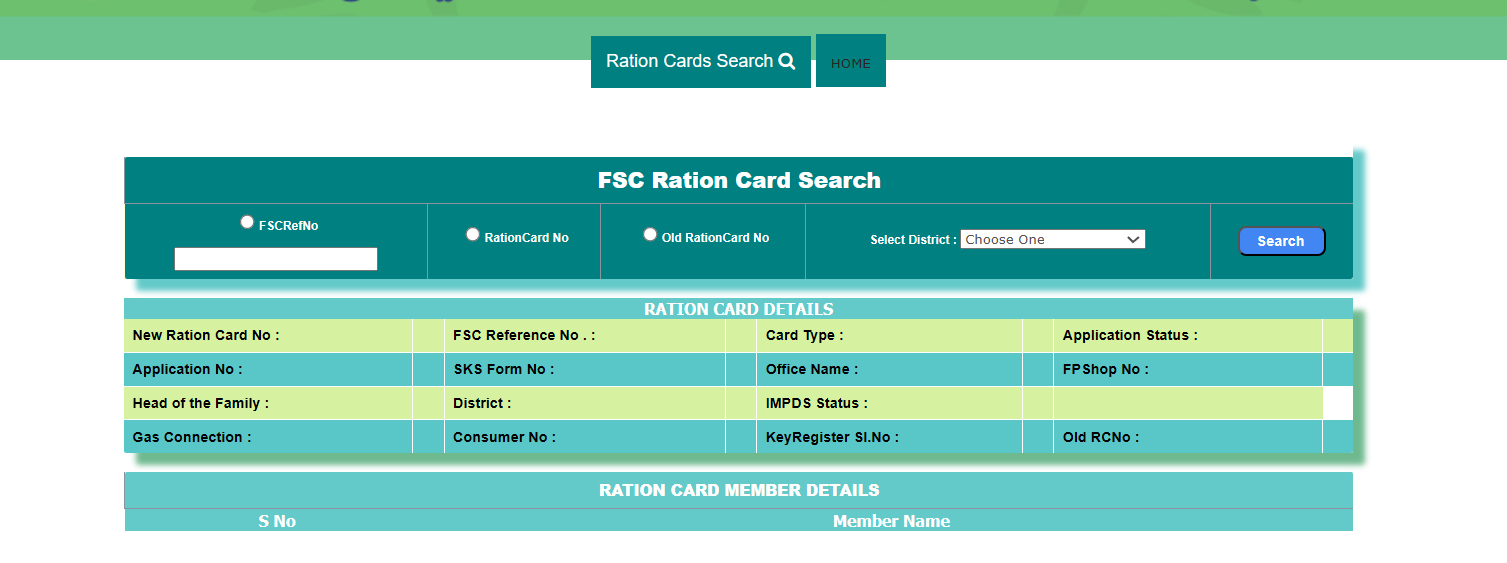Click the Gas Connection label

(192, 437)
